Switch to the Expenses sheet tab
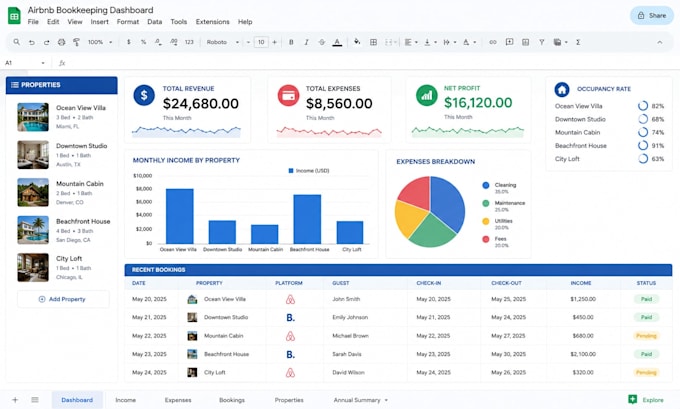The image size is (680, 409). tap(178, 400)
